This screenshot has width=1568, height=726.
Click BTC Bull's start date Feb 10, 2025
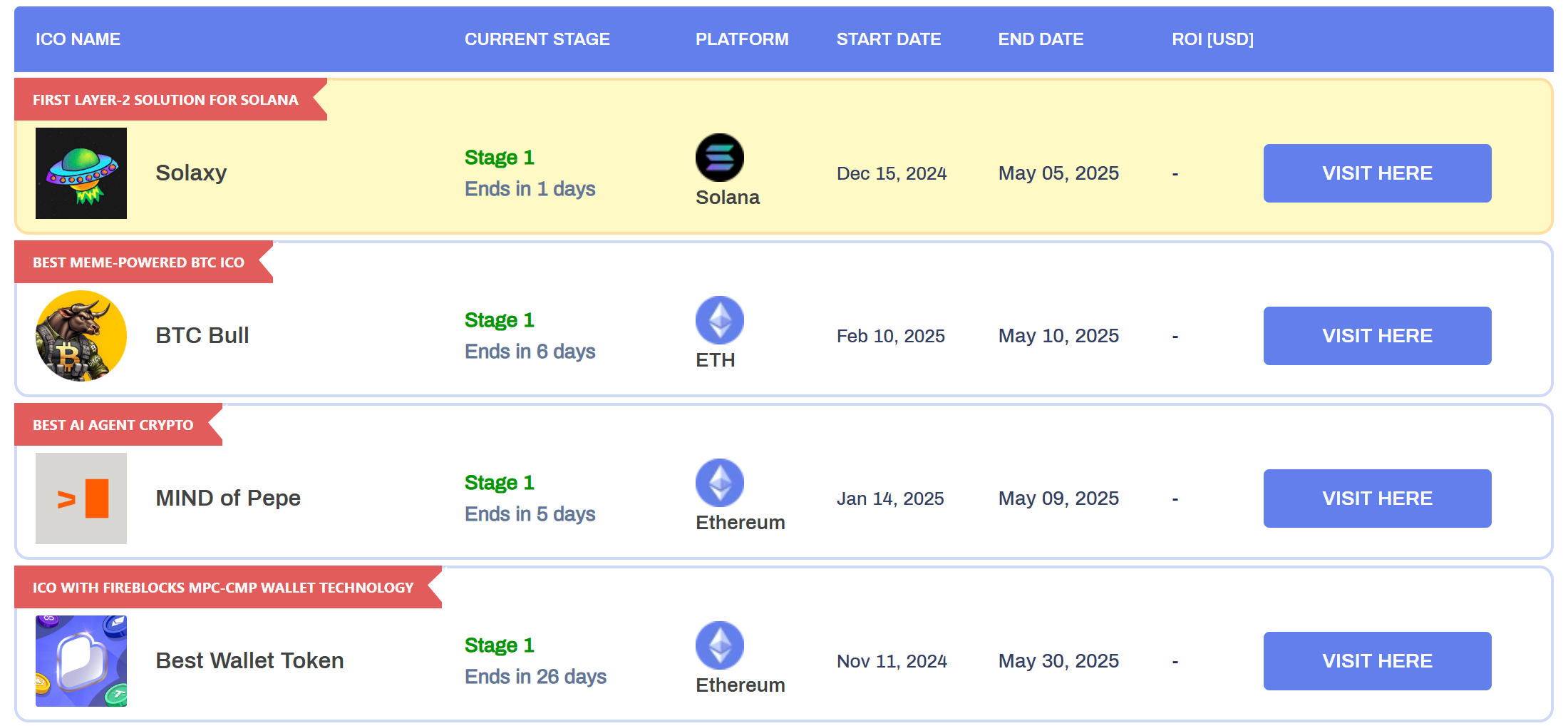tap(891, 336)
